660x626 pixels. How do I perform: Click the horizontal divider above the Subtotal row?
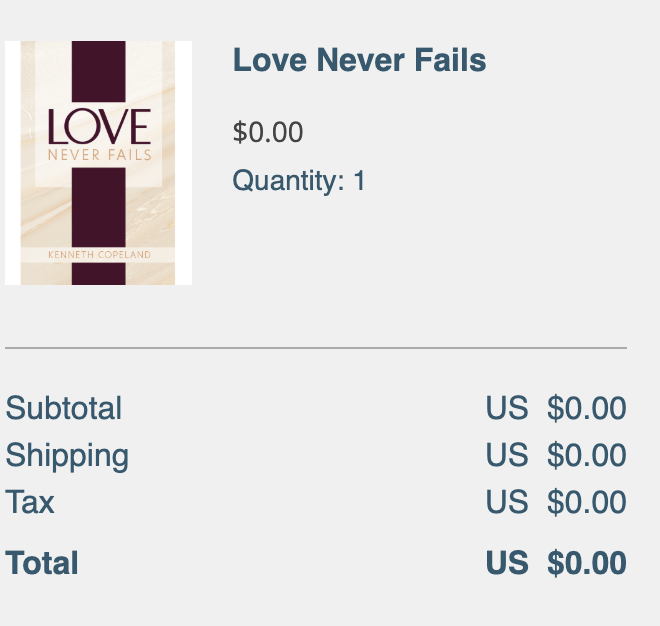pos(316,348)
